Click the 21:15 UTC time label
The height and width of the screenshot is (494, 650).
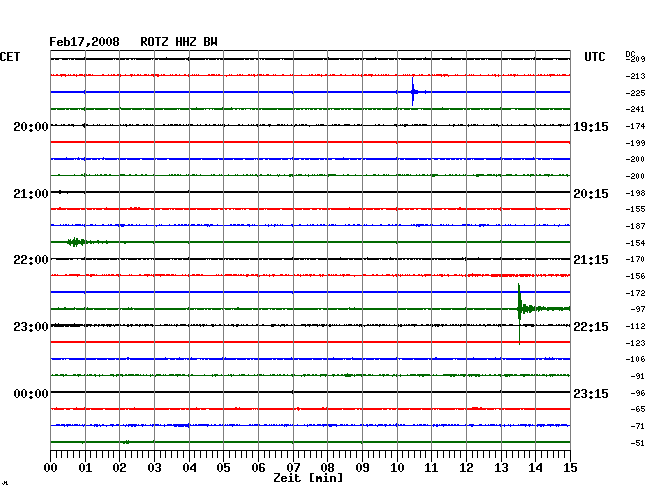(x=591, y=260)
